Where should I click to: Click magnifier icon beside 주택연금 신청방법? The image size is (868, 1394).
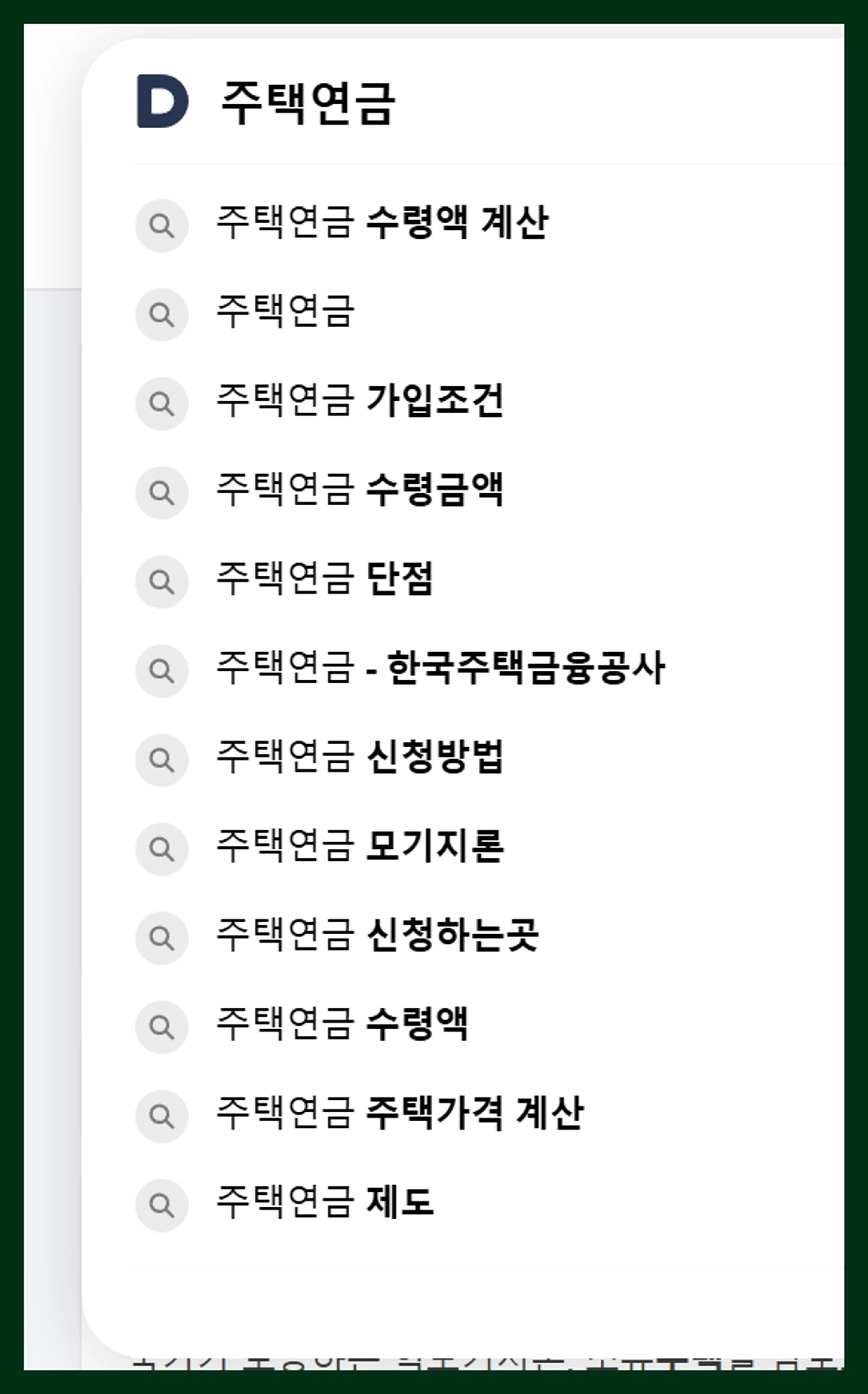162,760
